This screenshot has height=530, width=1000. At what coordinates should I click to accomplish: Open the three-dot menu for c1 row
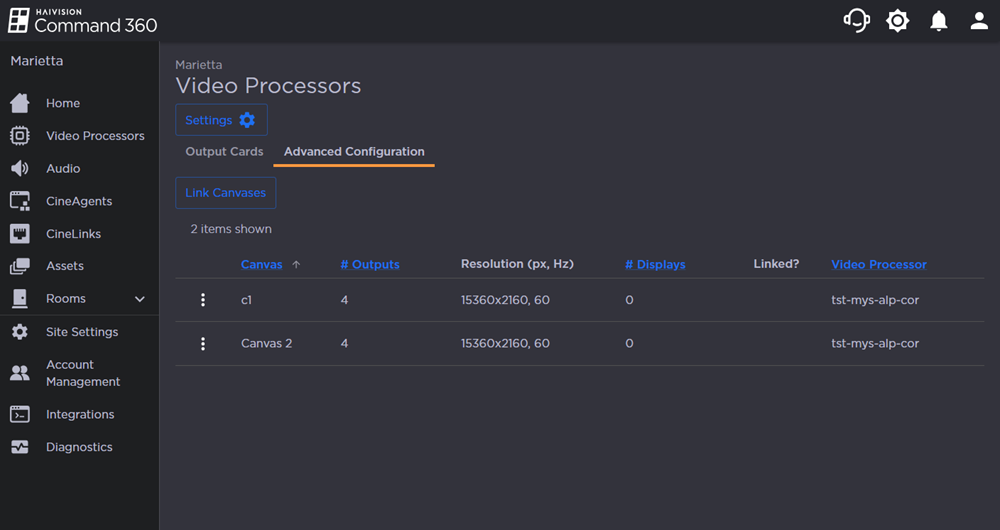(203, 300)
